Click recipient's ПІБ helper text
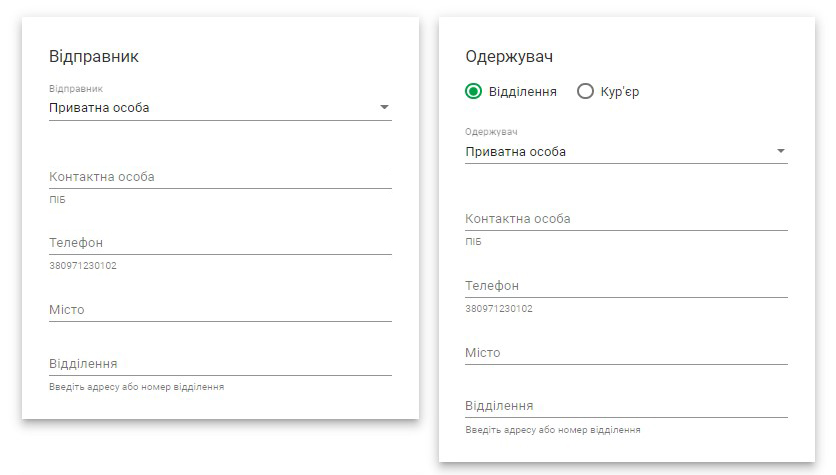 click(473, 241)
